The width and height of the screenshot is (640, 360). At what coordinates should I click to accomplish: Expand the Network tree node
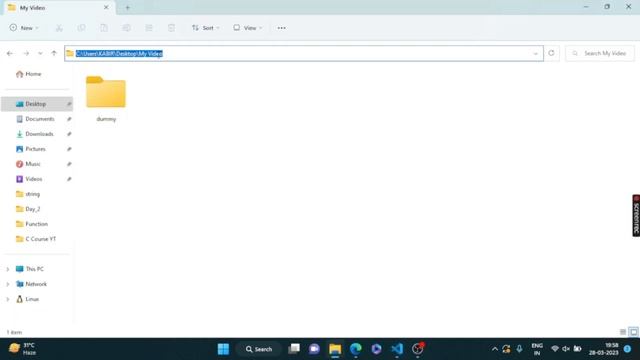click(7, 284)
